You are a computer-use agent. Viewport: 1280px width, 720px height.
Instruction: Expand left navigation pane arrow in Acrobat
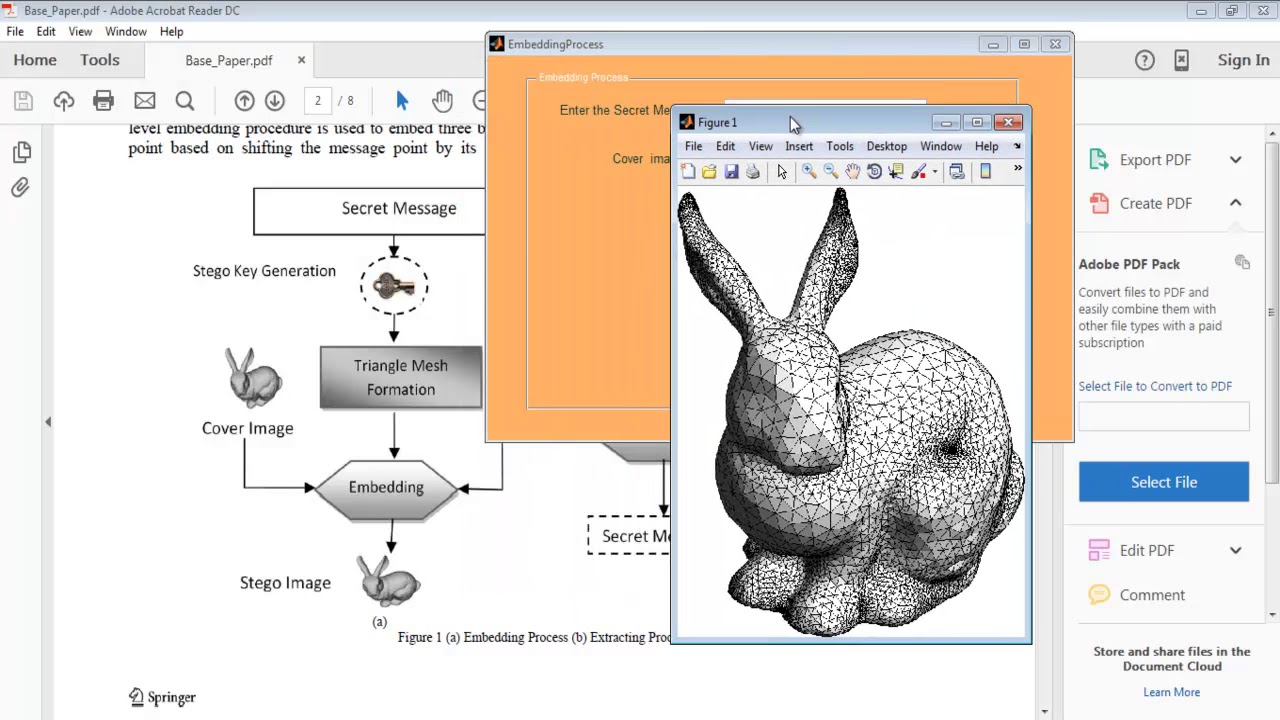click(x=48, y=422)
